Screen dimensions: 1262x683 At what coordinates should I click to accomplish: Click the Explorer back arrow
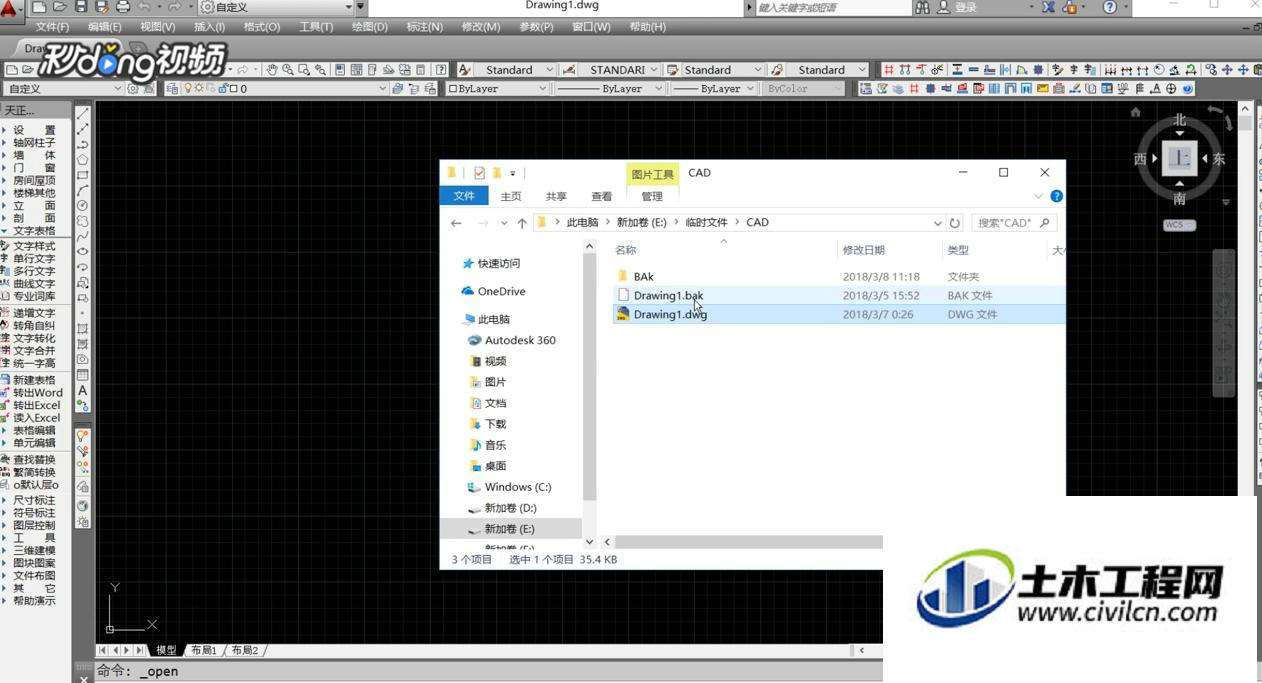(456, 223)
